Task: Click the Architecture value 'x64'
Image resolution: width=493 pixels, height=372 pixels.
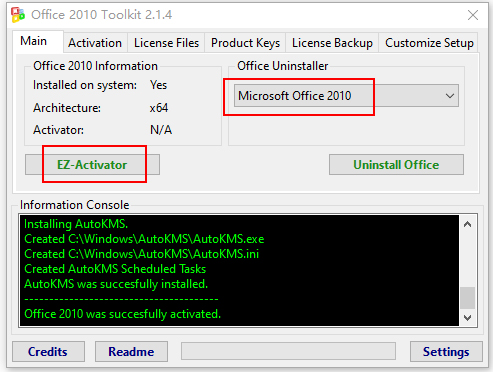Action: tap(159, 108)
